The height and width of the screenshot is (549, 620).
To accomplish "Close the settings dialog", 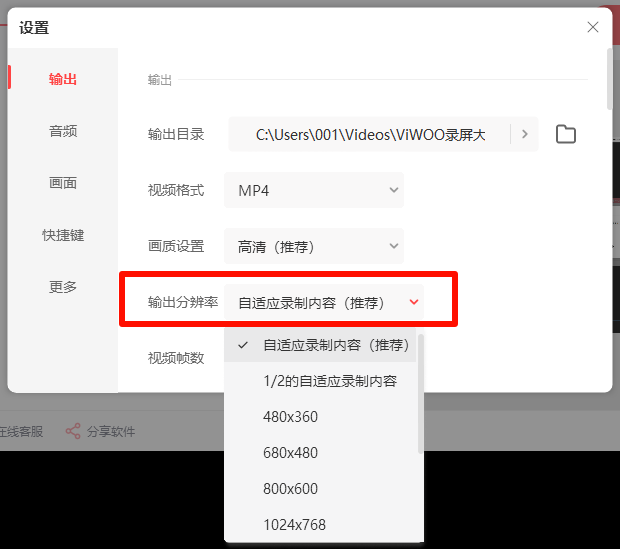I will [593, 27].
